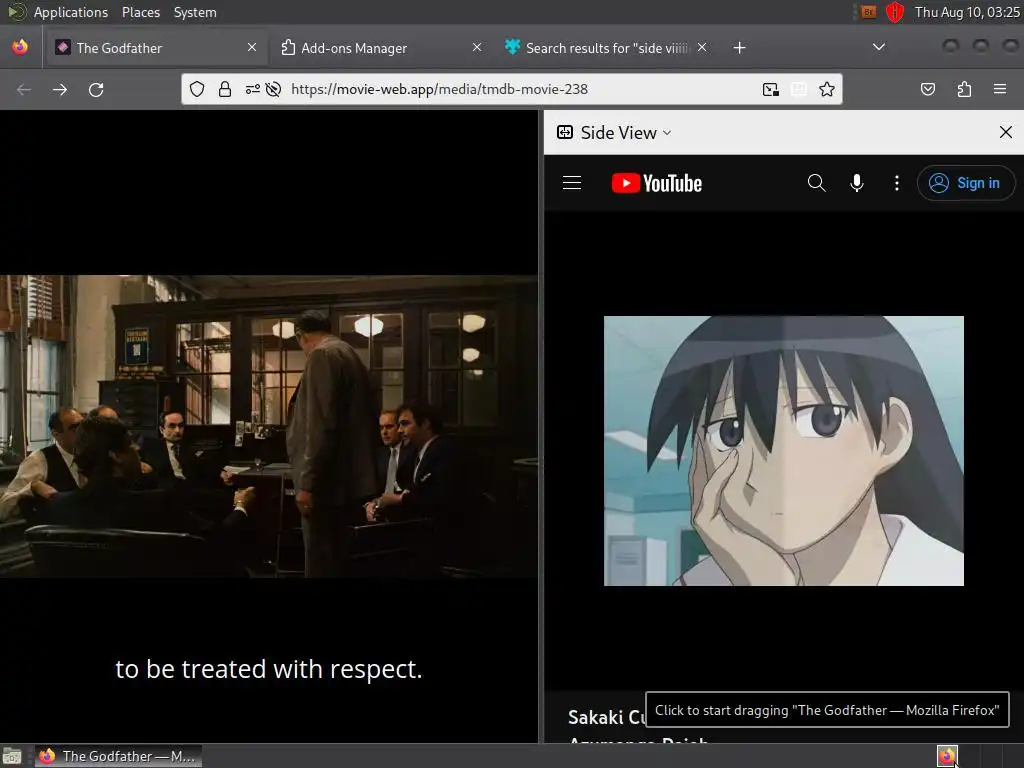
Task: Click show desktop icon in bottom panel
Action: click(x=12, y=756)
